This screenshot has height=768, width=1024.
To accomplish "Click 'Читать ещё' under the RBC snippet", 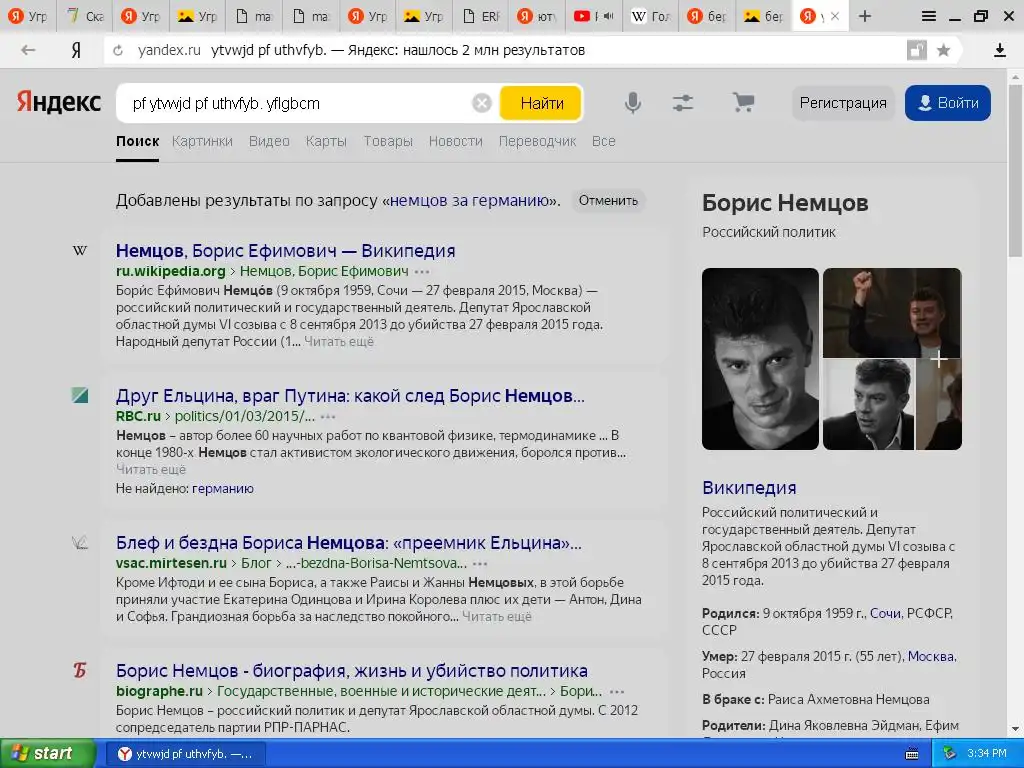I will (x=151, y=470).
